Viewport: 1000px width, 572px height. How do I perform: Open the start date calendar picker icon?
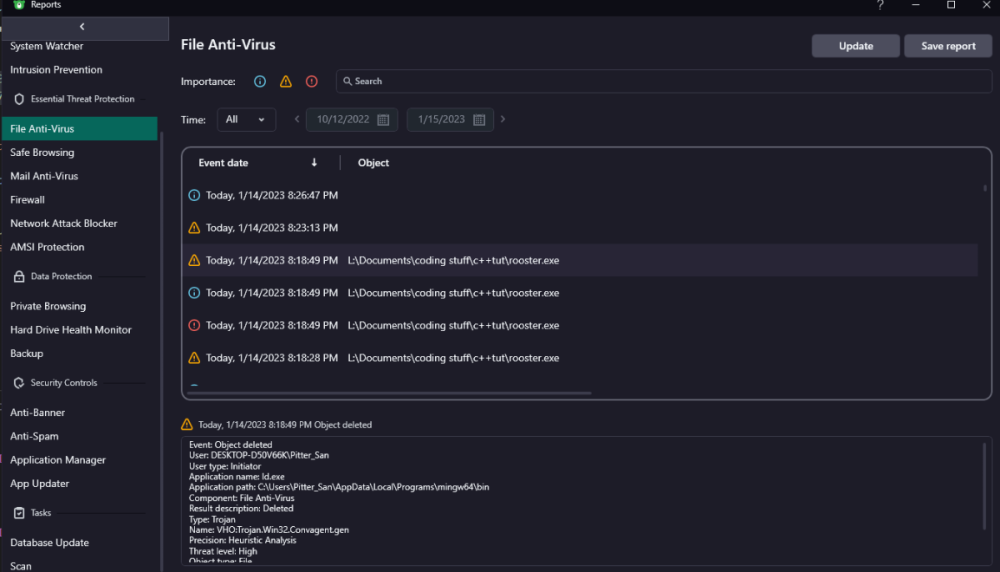[x=385, y=120]
